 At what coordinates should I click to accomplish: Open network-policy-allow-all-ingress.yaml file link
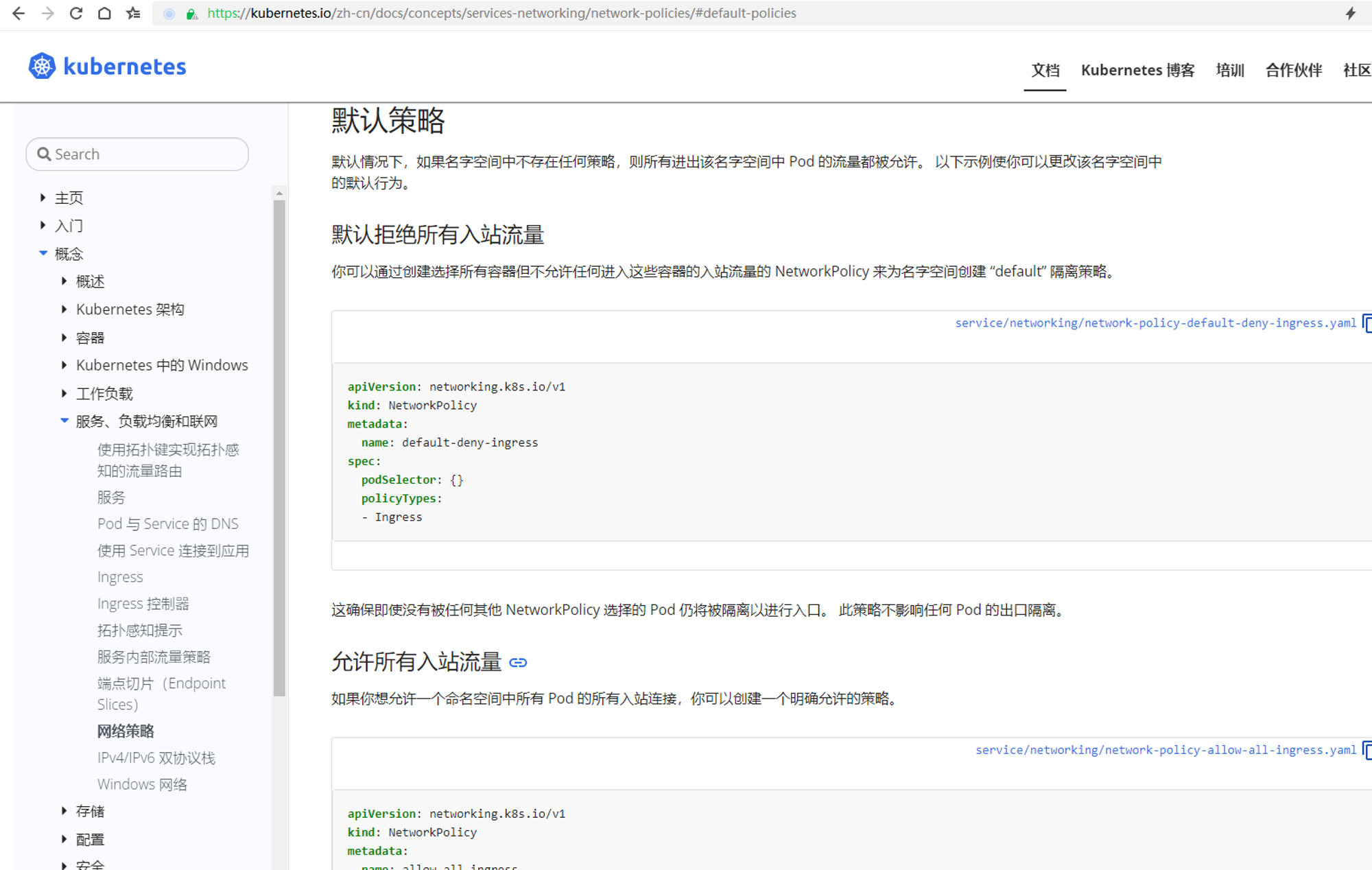[1166, 750]
